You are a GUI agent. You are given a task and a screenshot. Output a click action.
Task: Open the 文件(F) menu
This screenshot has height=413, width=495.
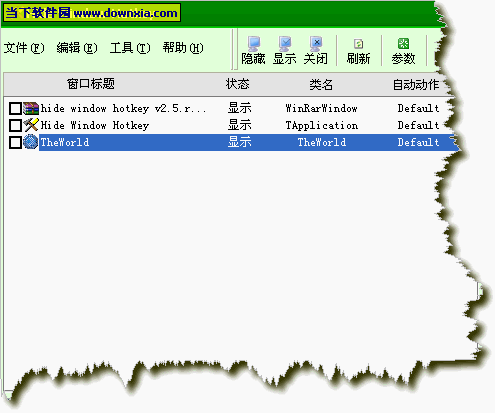[24, 48]
